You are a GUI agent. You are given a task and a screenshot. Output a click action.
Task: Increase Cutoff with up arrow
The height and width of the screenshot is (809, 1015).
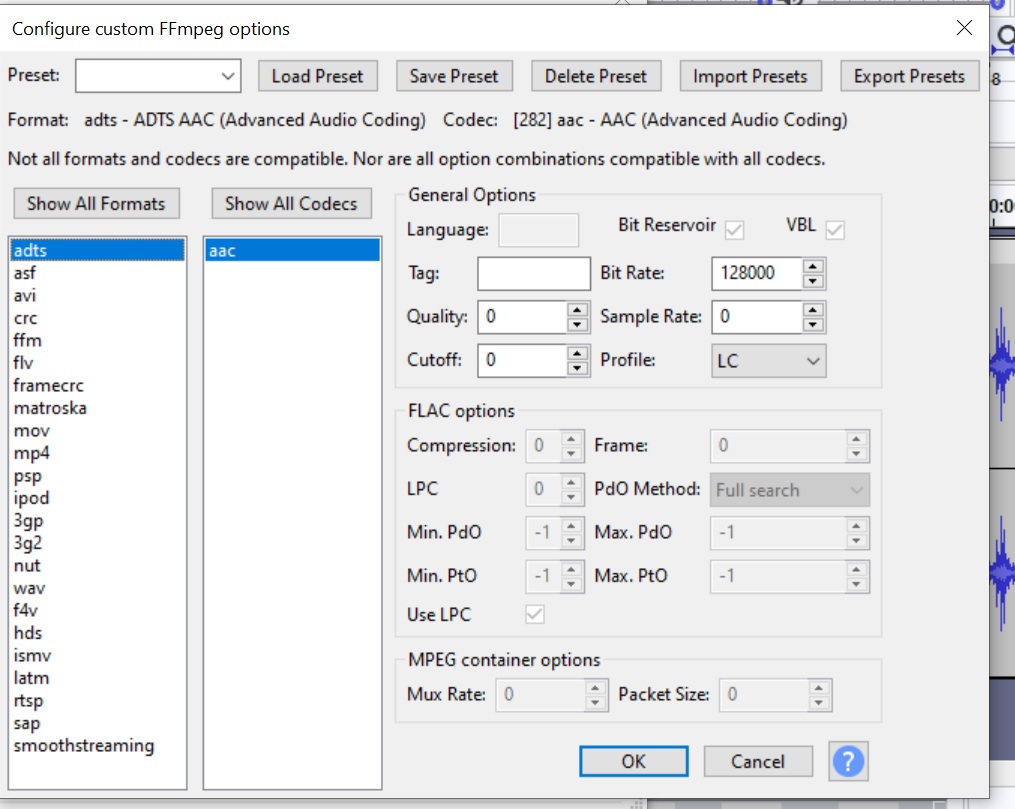[577, 352]
